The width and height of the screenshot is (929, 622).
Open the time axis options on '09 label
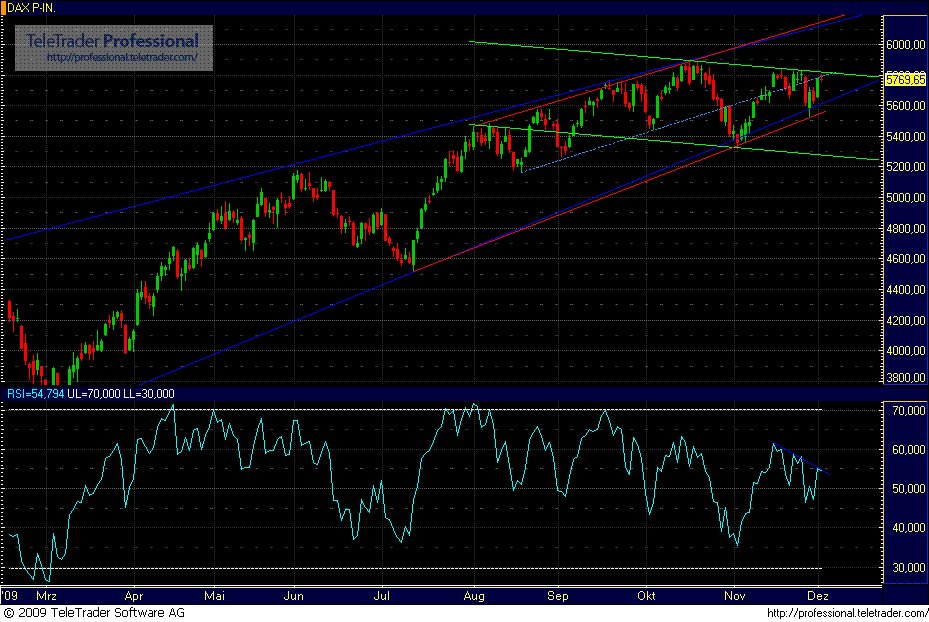pos(10,595)
